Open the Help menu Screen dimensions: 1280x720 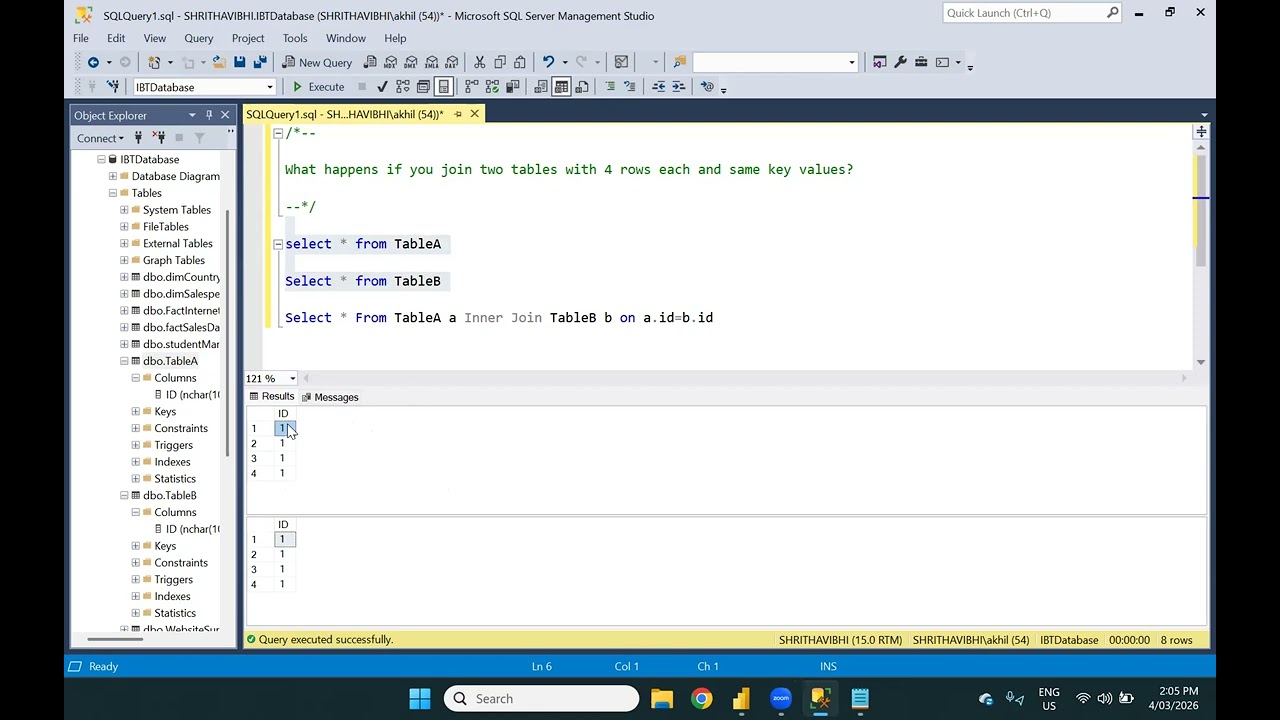click(395, 38)
